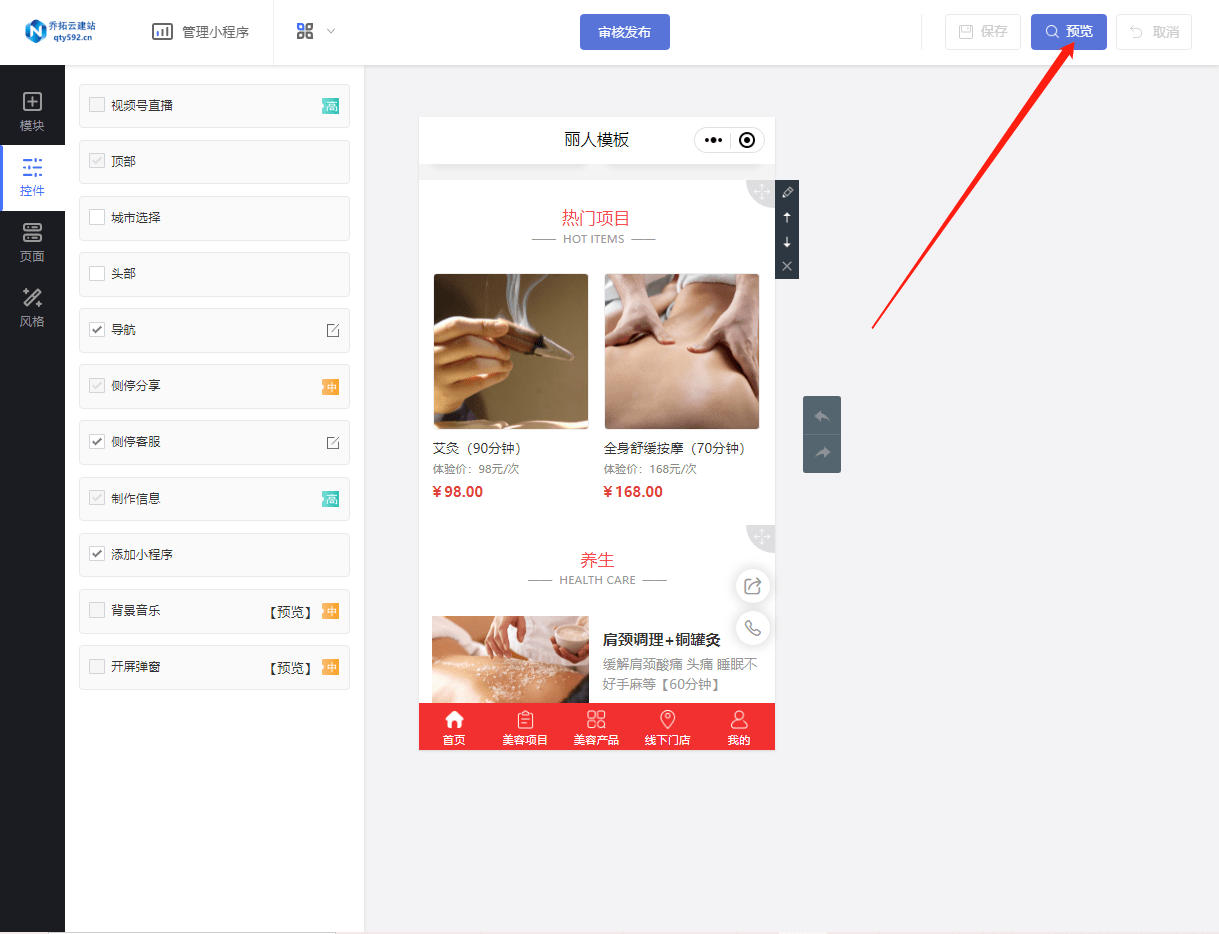Click the pencil edit icon on module toolbar
Image resolution: width=1219 pixels, height=934 pixels.
point(787,192)
